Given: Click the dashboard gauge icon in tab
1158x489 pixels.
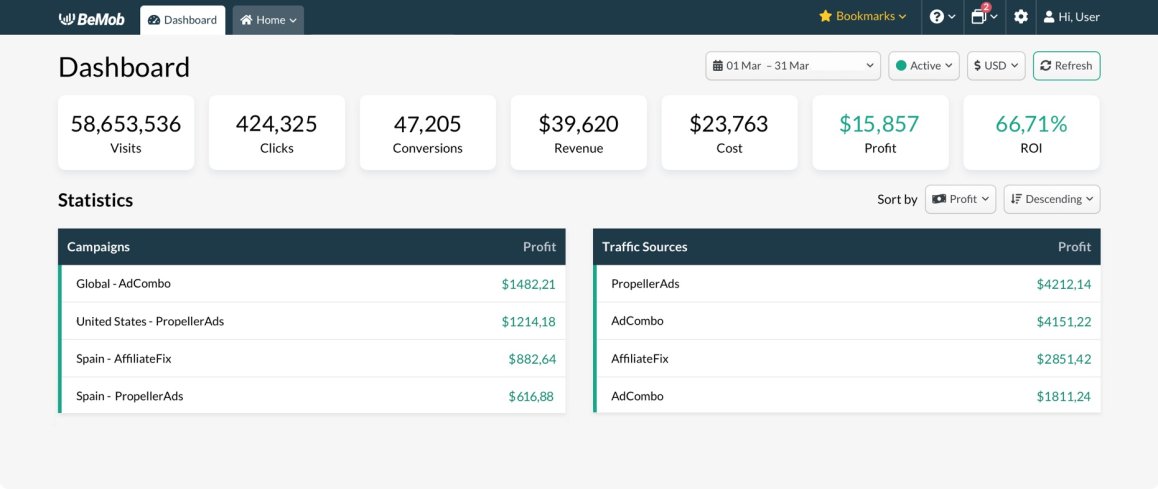Looking at the screenshot, I should 154,20.
